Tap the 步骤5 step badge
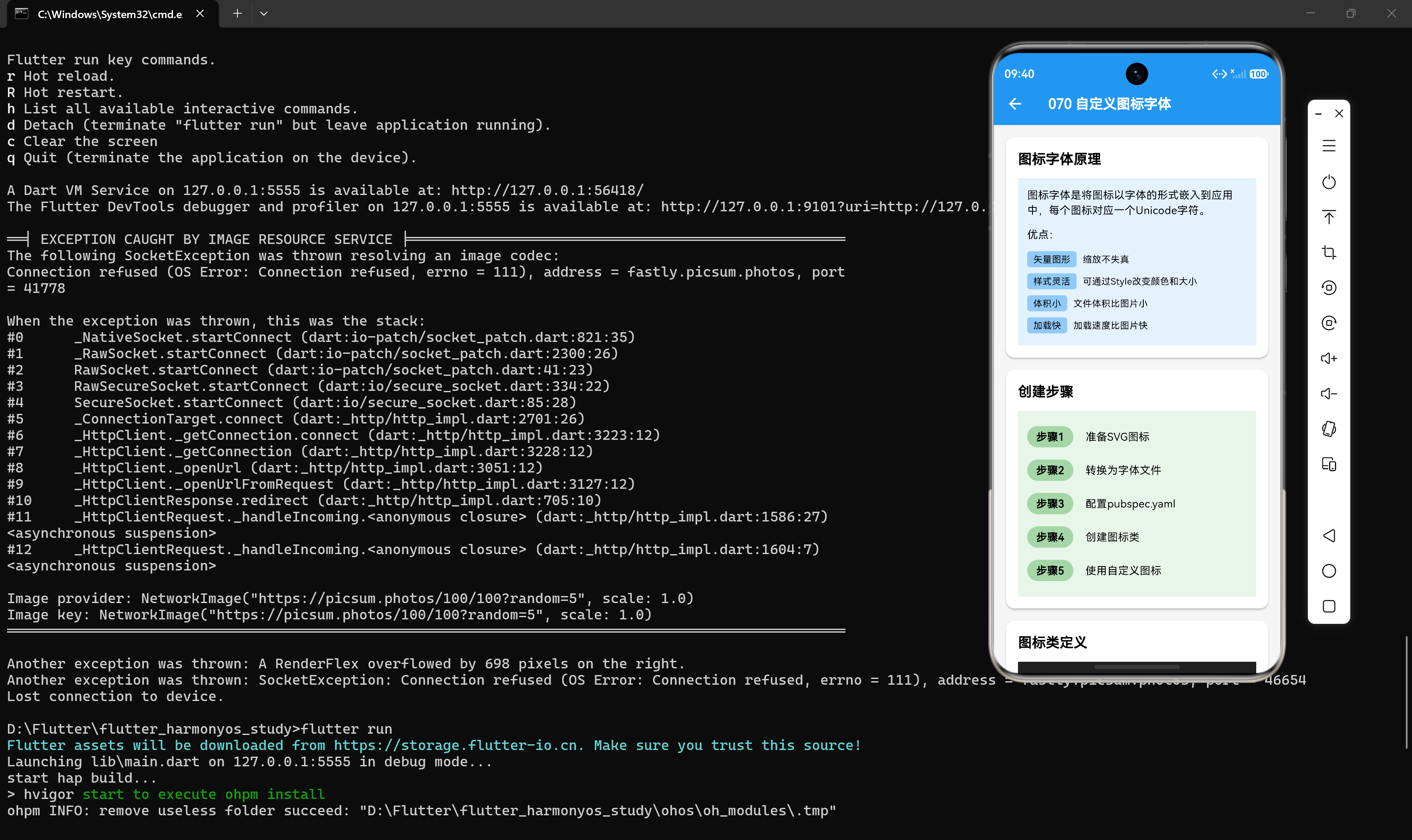 [1050, 570]
